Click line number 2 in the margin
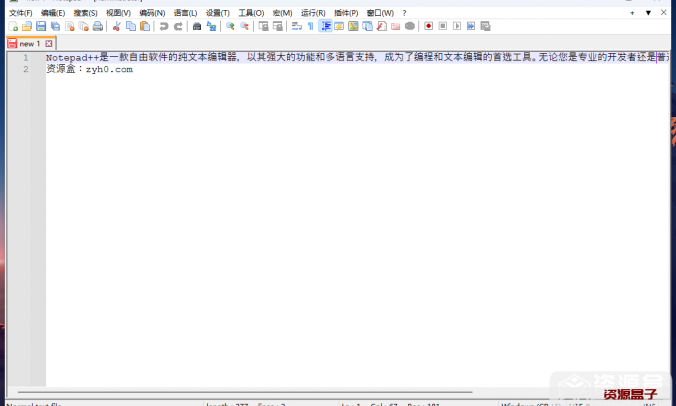Image resolution: width=676 pixels, height=406 pixels. 26,69
